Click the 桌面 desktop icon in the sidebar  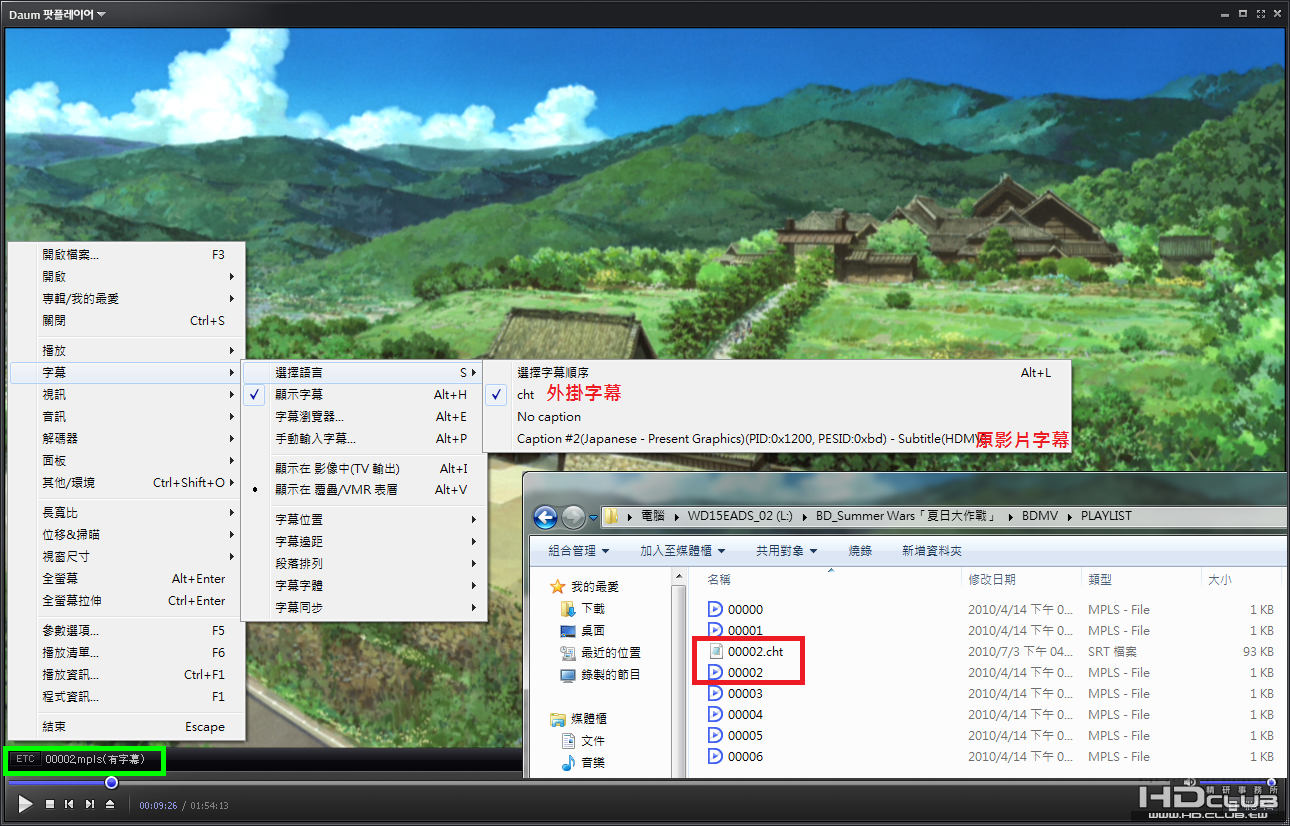coord(568,630)
